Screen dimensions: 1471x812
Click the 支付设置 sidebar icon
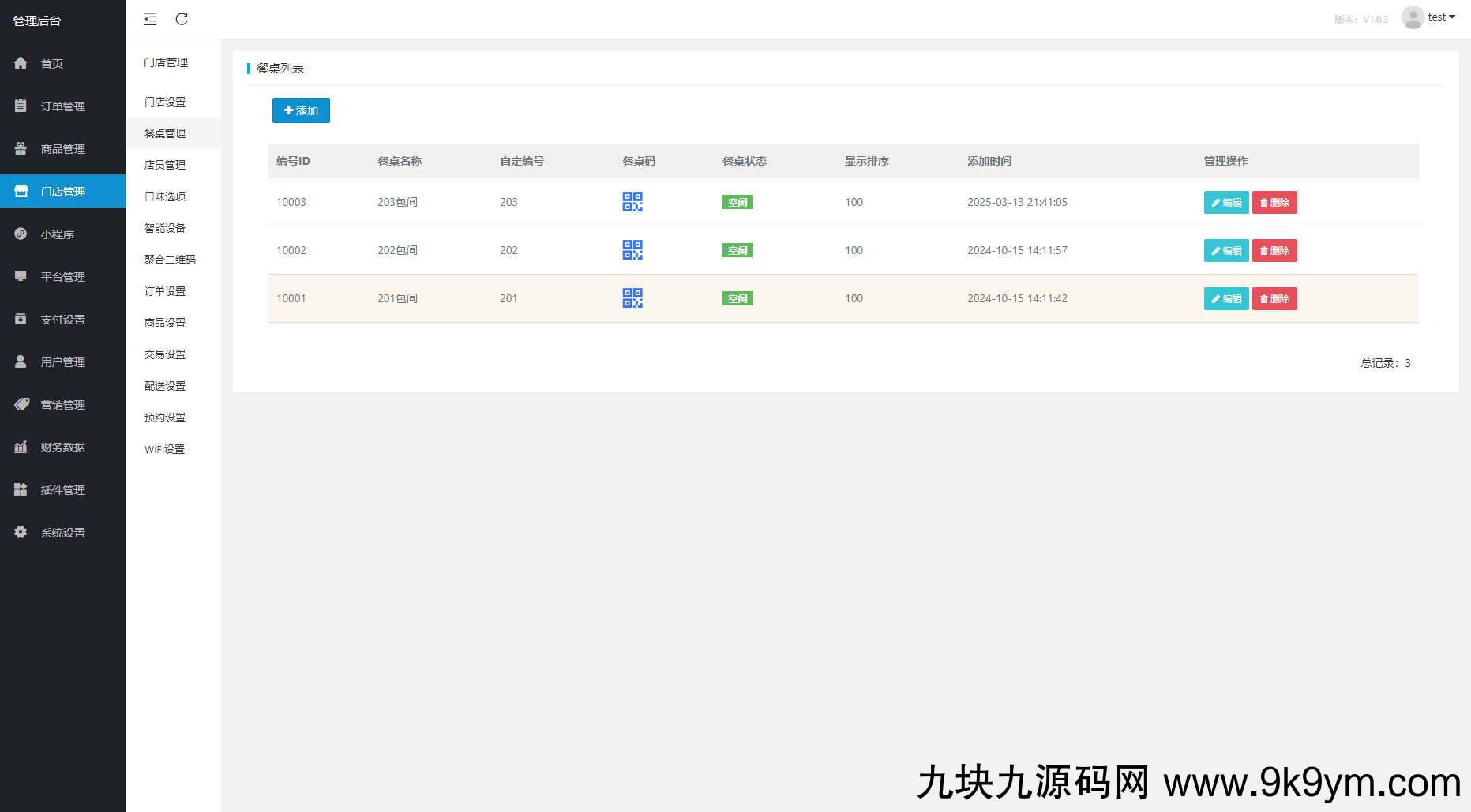(21, 319)
